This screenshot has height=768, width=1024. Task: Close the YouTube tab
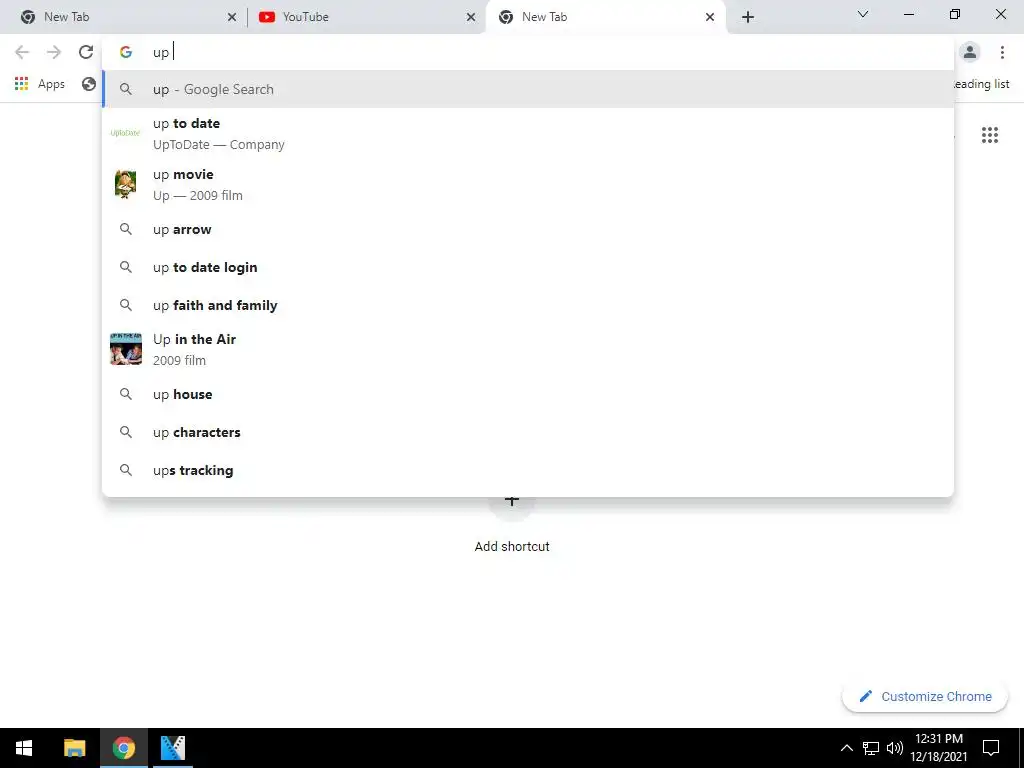point(471,18)
